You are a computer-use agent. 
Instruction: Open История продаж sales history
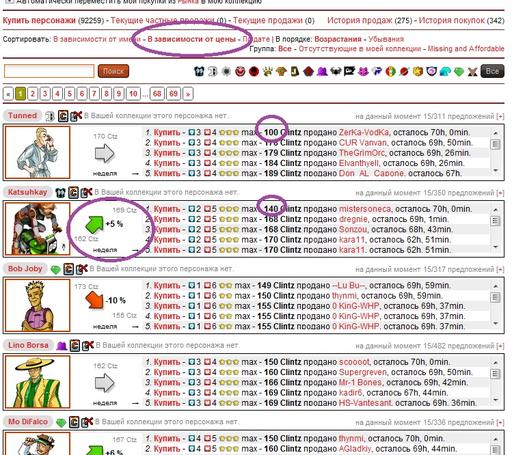pyautogui.click(x=359, y=21)
